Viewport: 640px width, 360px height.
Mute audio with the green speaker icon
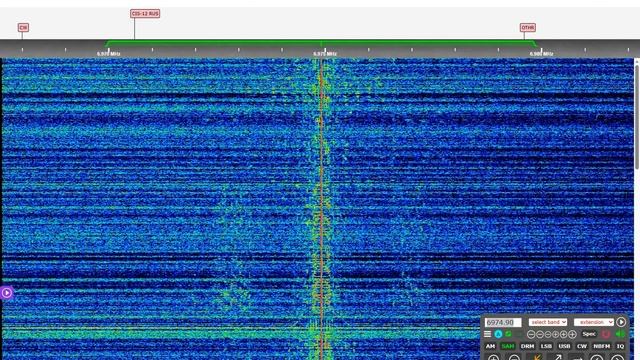point(620,334)
